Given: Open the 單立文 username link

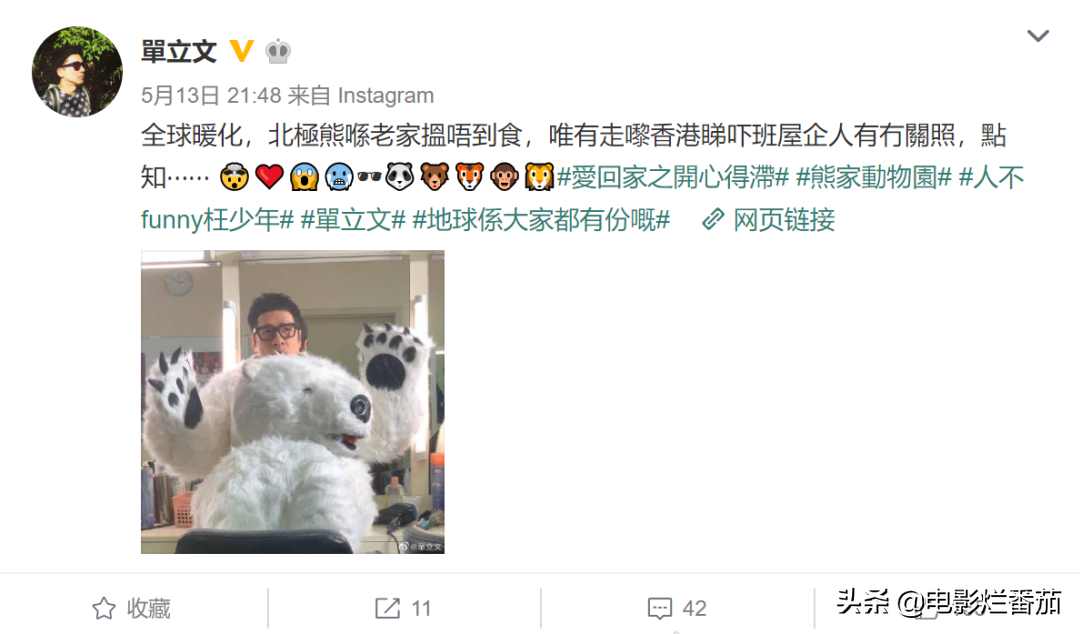Looking at the screenshot, I should click(x=179, y=52).
